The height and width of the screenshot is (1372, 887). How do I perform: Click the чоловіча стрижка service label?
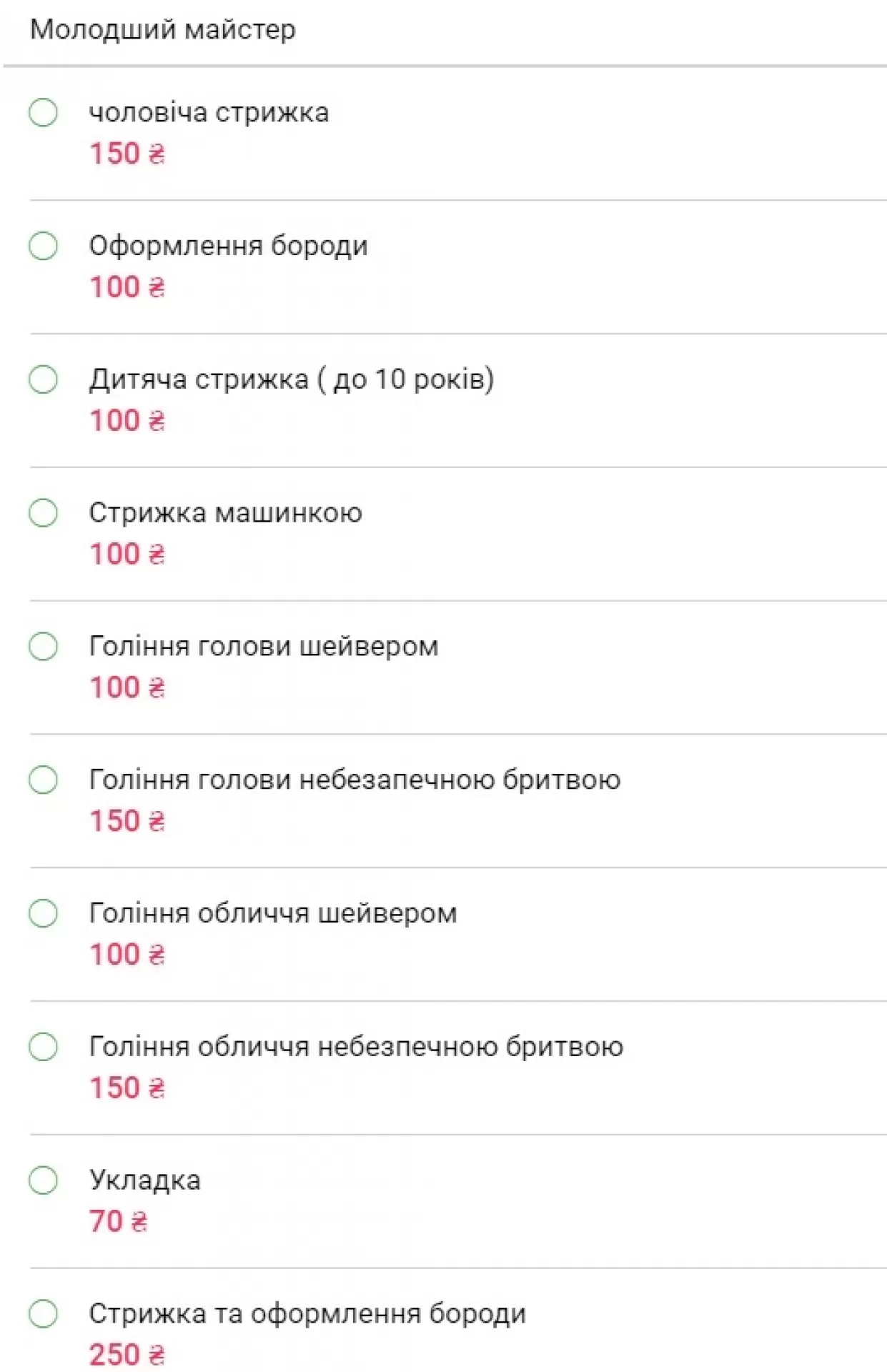pyautogui.click(x=209, y=113)
